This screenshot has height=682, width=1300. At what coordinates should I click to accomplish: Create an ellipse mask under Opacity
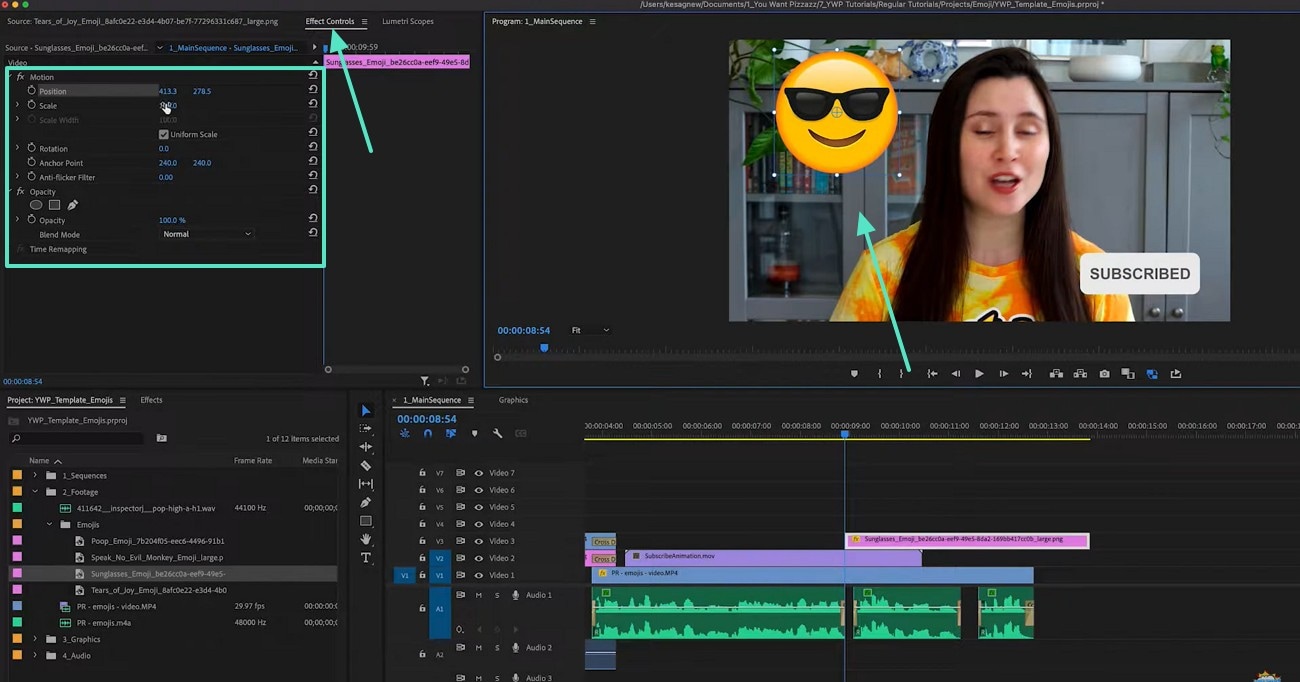pos(36,205)
